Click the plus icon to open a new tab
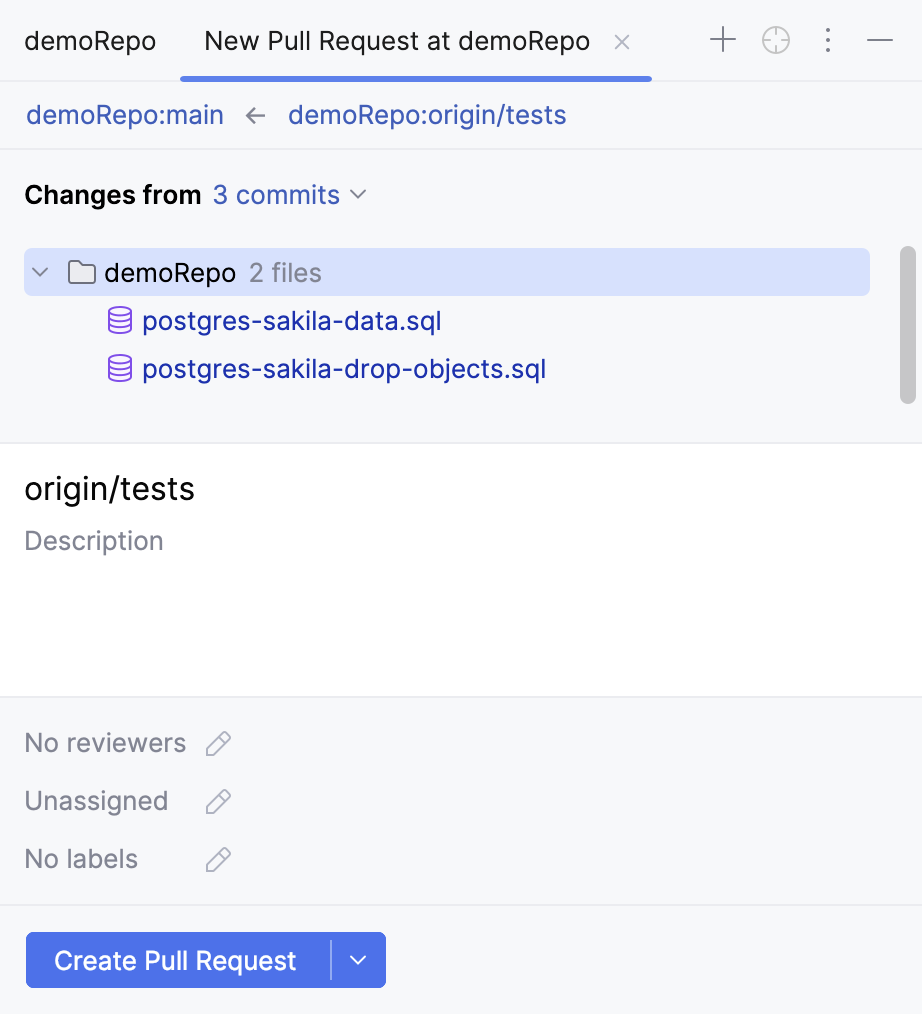The height and width of the screenshot is (1014, 922). [722, 40]
